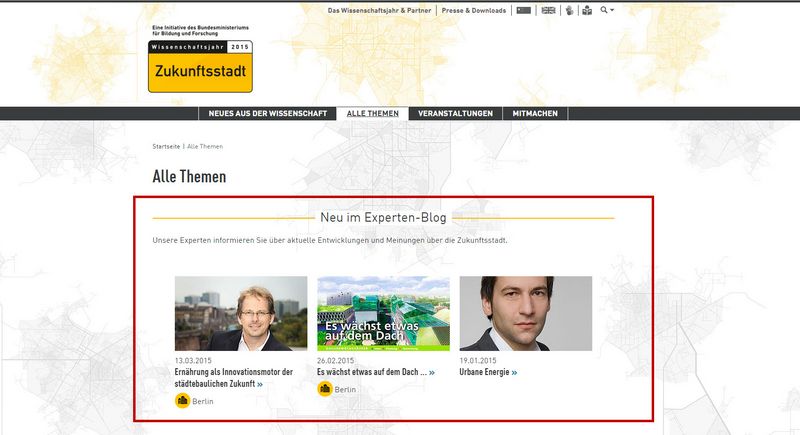Image resolution: width=800 pixels, height=435 pixels.
Task: Select the Alle Themen navigation tab
Action: [x=372, y=113]
